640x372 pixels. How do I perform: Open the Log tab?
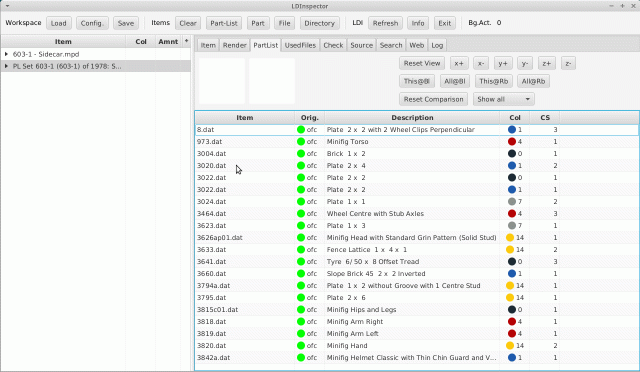(x=437, y=45)
